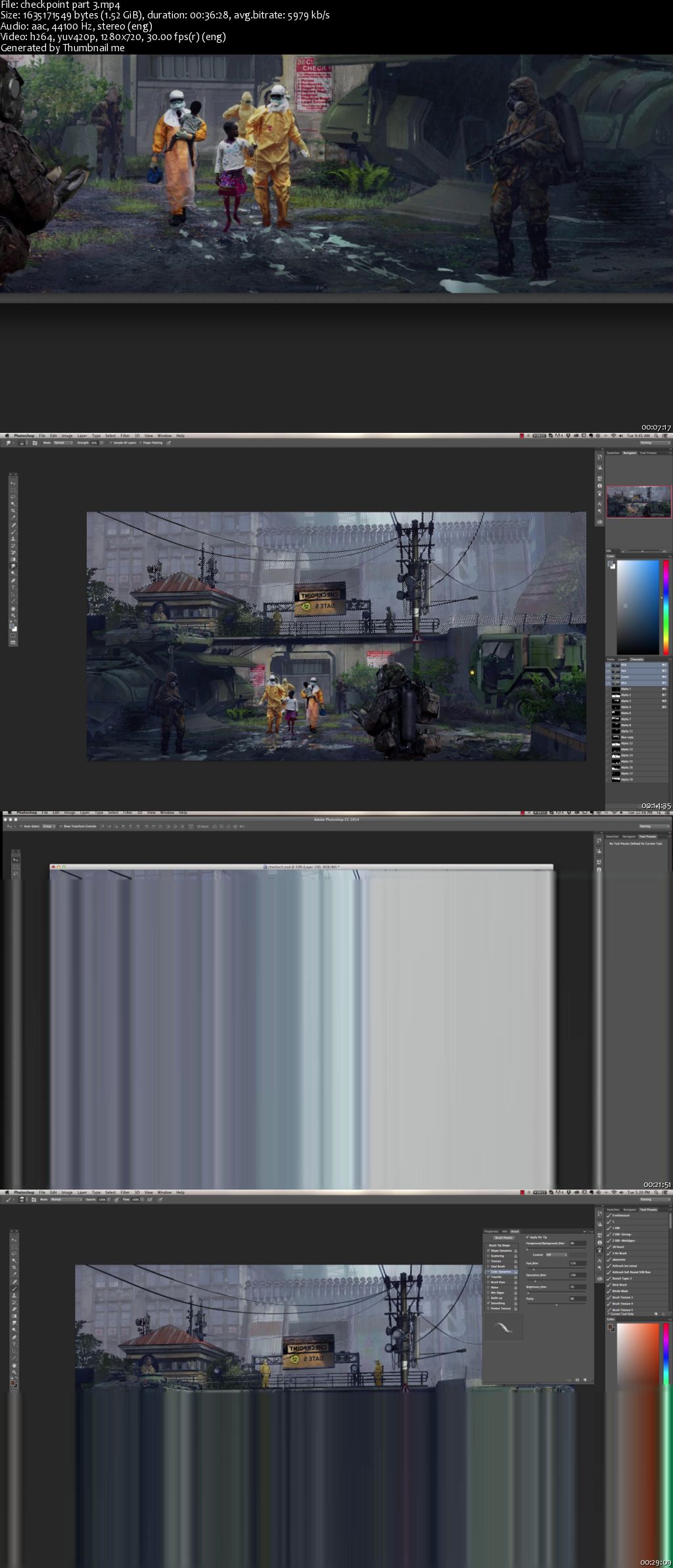Select Brush Tip Shape in Brush panel
Viewport: 673px width, 1568px height.
(x=499, y=1245)
